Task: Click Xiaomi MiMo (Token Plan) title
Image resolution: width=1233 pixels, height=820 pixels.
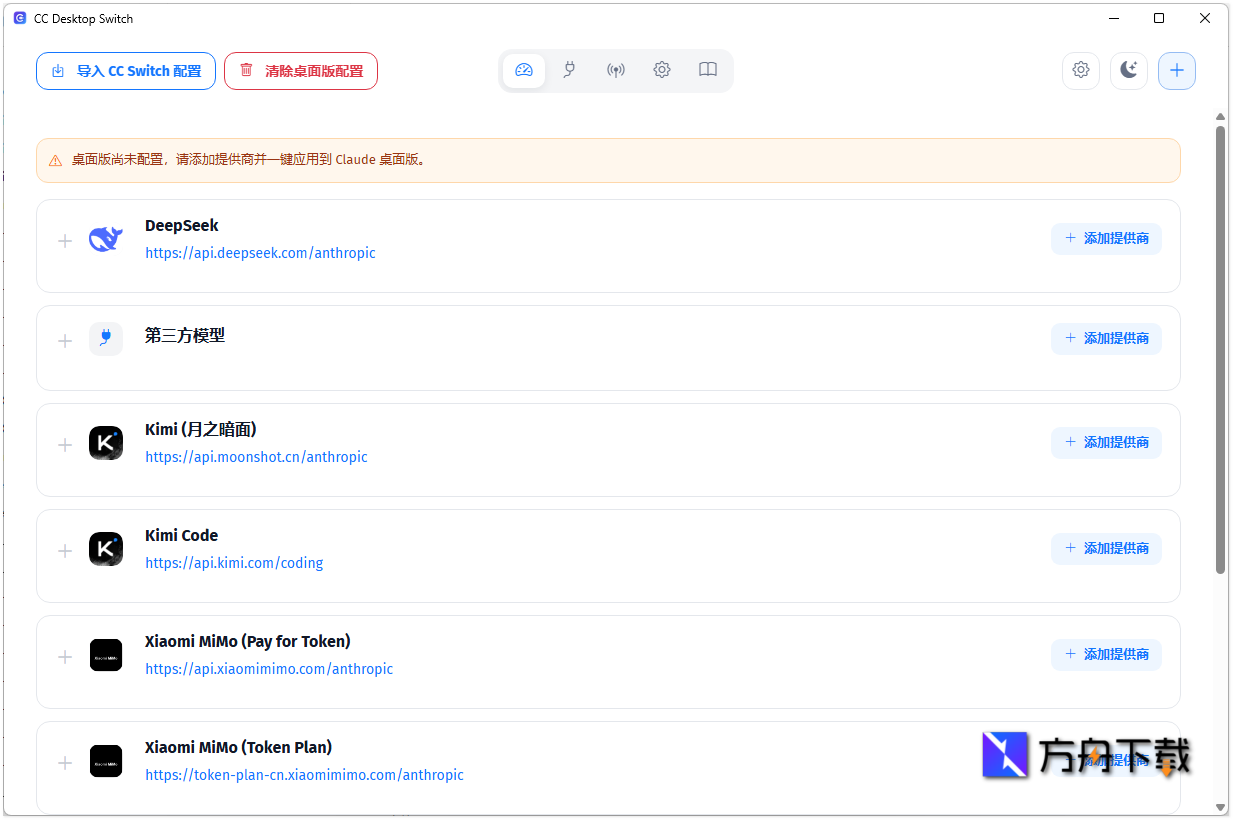Action: click(x=238, y=748)
